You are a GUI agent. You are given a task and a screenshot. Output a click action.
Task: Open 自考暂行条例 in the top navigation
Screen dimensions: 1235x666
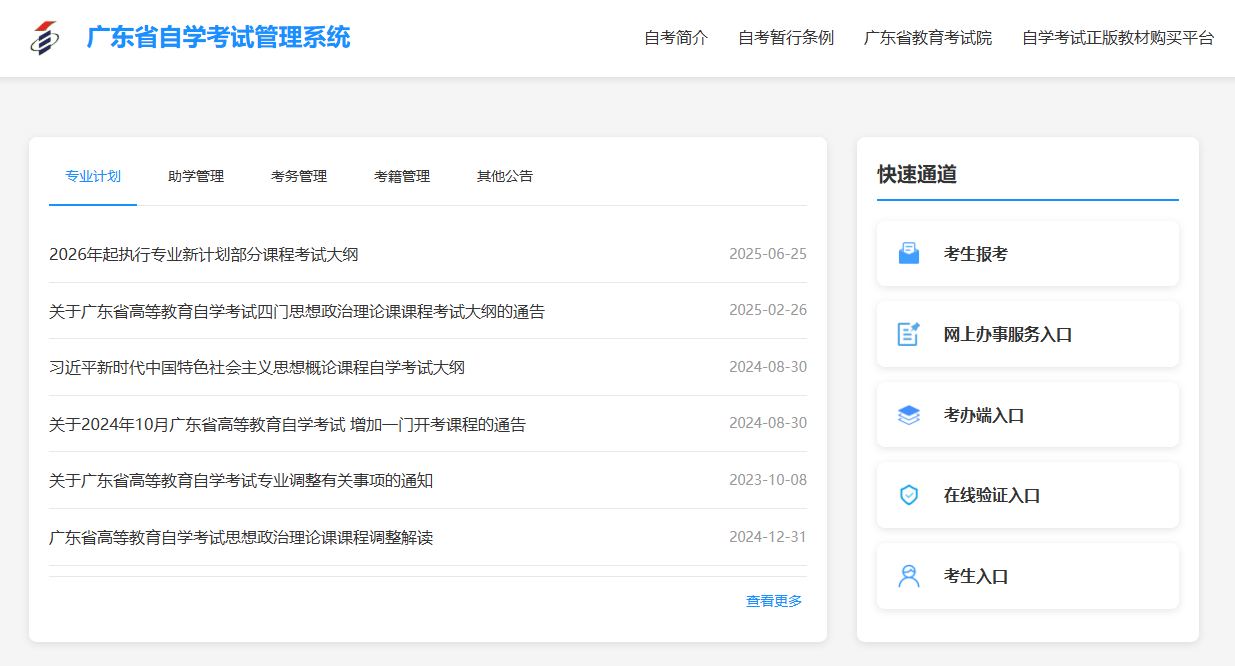tap(786, 38)
